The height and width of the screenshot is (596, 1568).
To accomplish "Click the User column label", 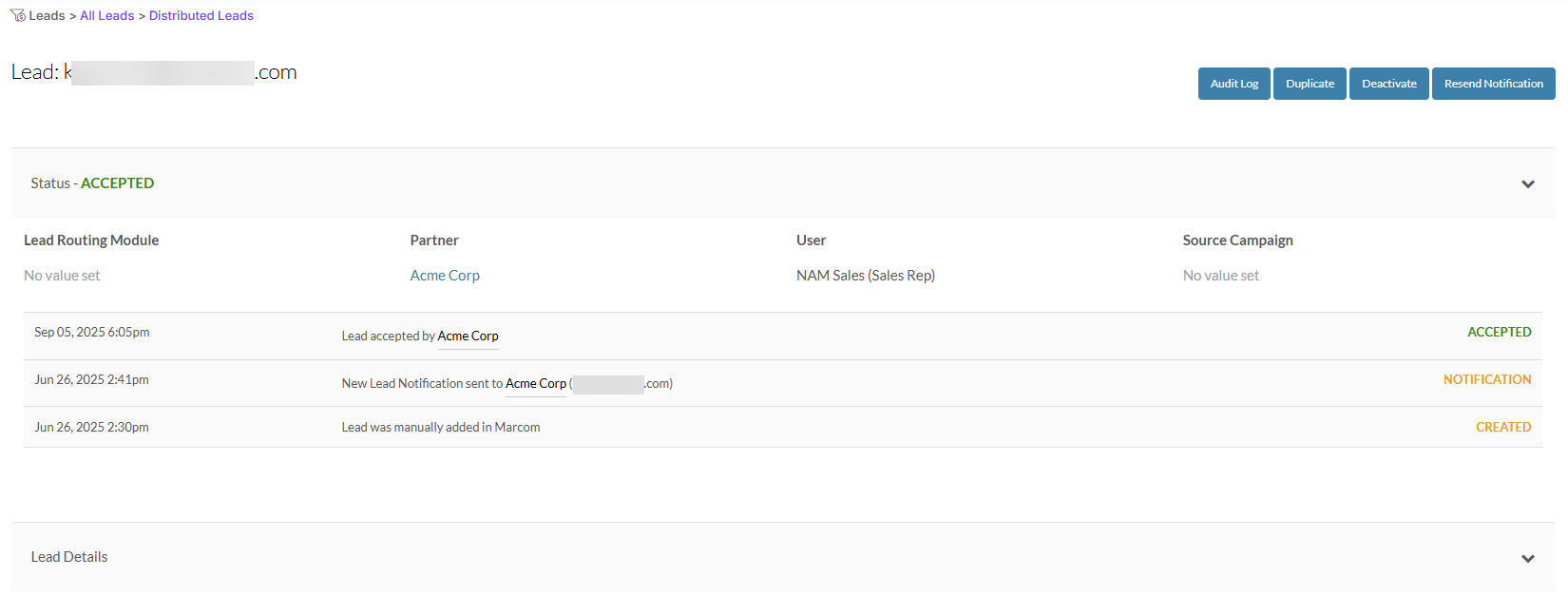I will 811,240.
